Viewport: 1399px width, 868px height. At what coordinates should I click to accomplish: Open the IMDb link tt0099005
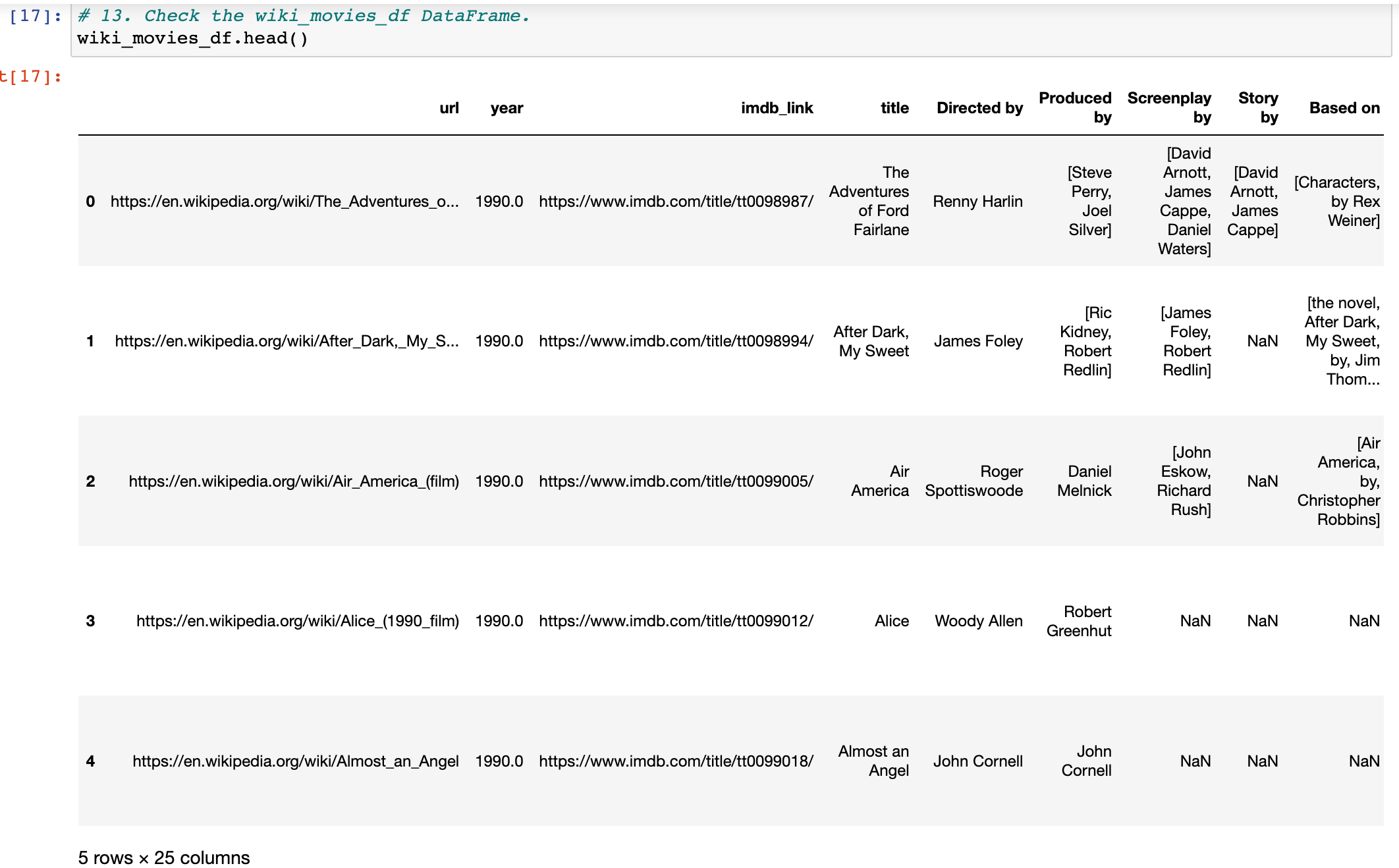pos(676,481)
